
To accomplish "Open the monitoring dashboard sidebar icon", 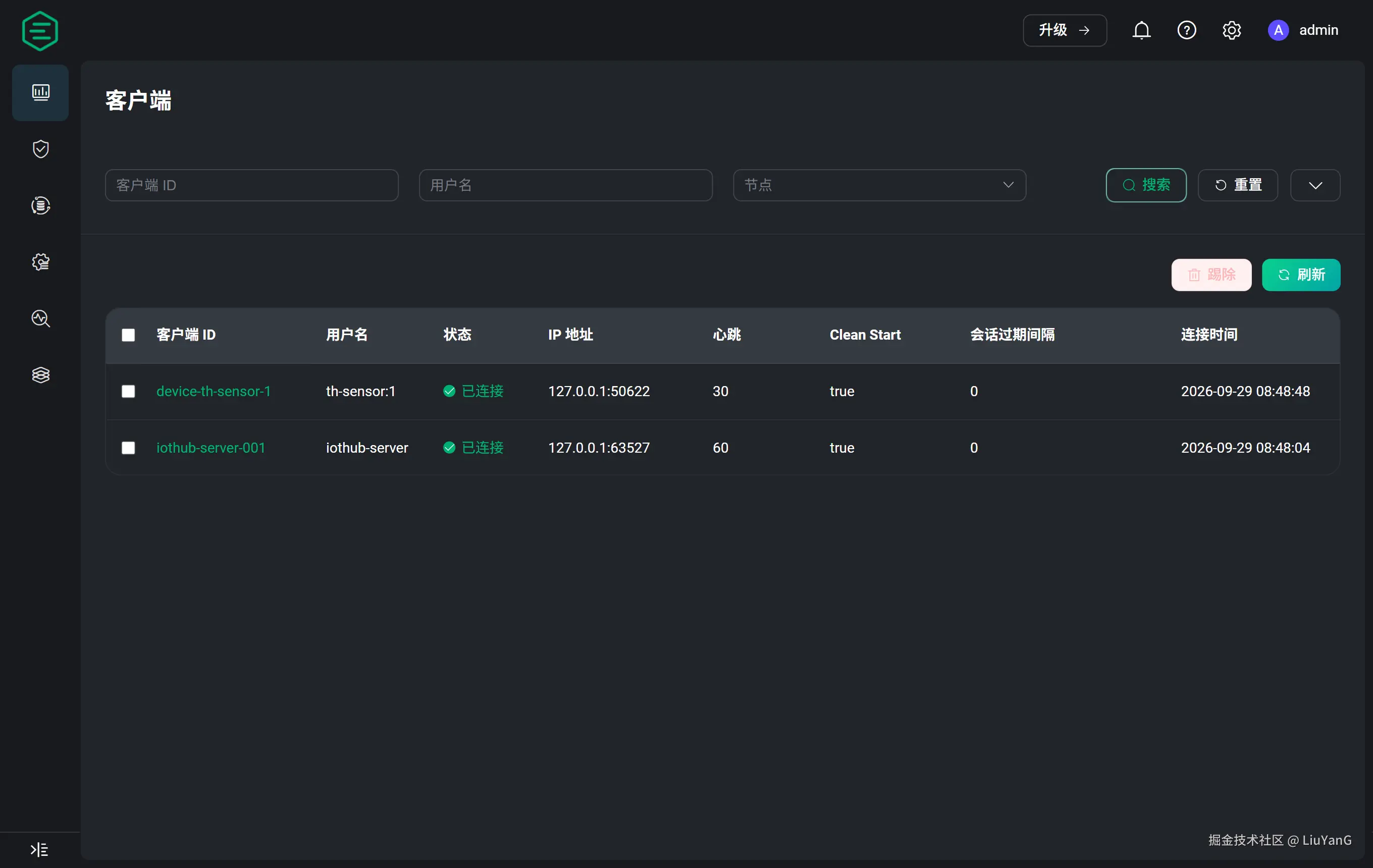I will tap(40, 92).
